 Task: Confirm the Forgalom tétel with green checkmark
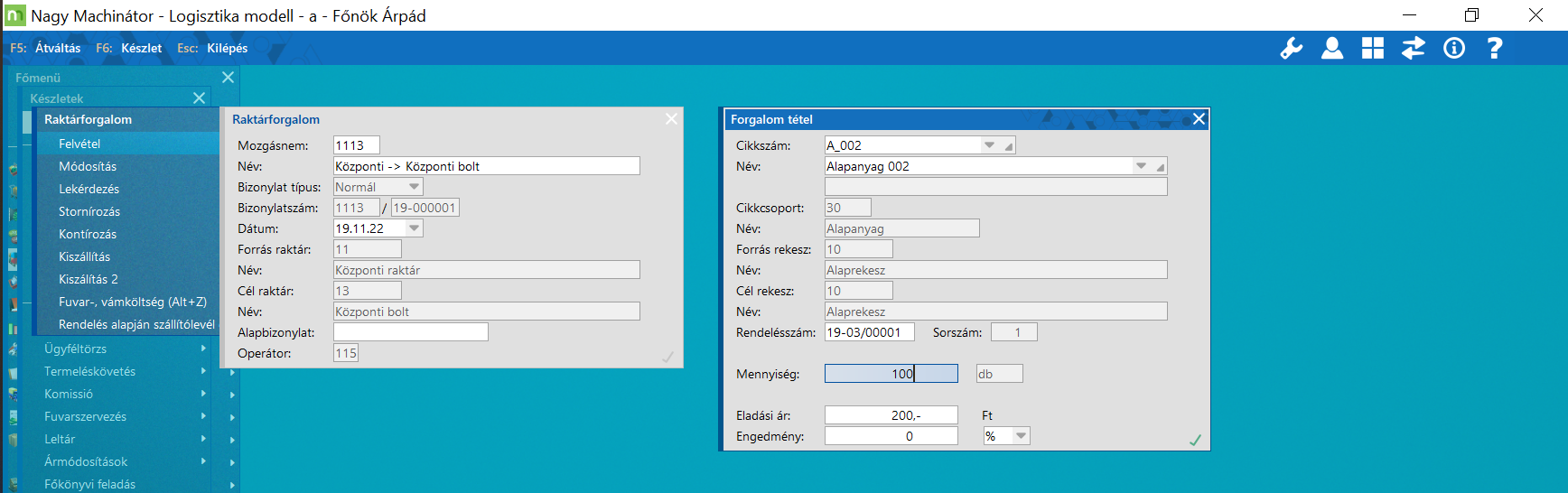pyautogui.click(x=1195, y=440)
